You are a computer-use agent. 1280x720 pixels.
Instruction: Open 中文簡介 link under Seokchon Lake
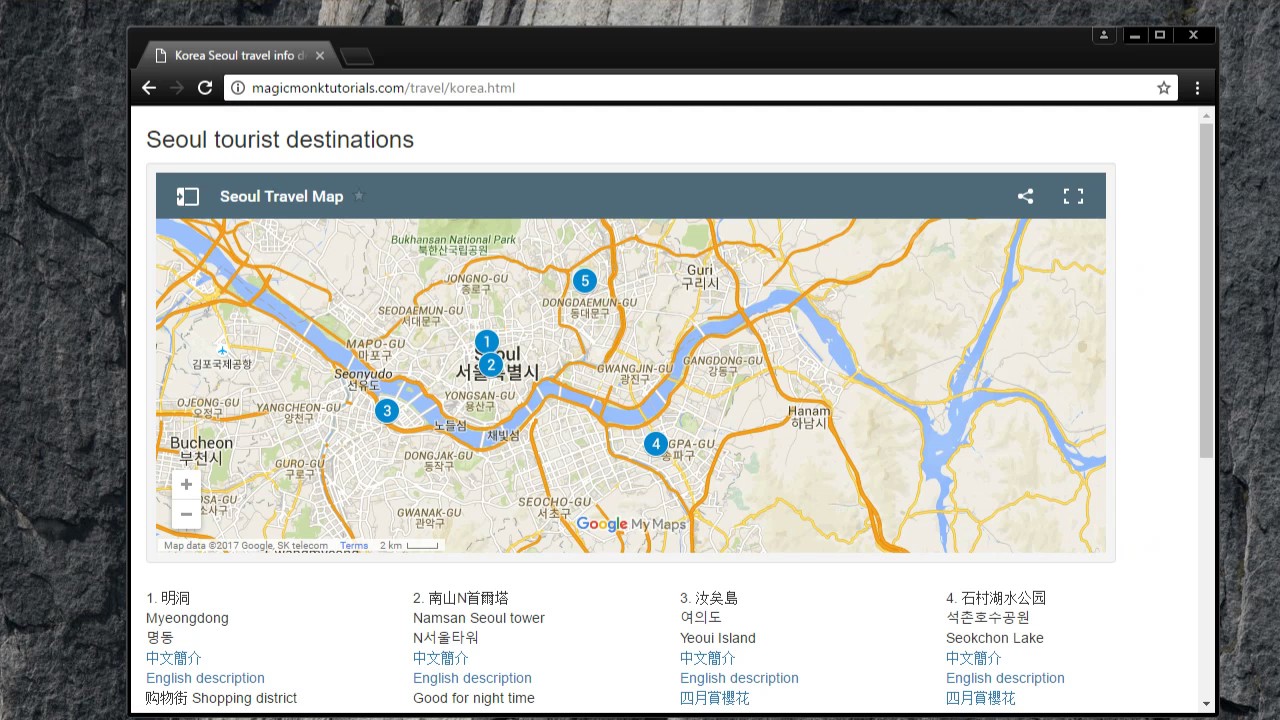(x=974, y=658)
